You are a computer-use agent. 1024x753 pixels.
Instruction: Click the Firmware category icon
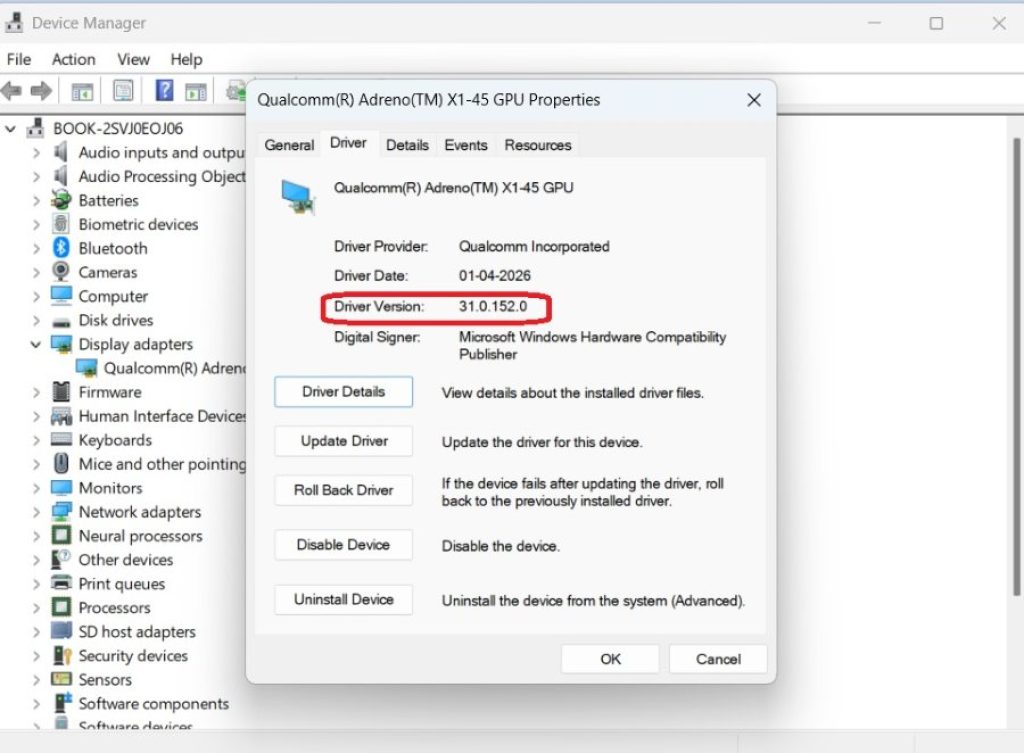pyautogui.click(x=61, y=392)
